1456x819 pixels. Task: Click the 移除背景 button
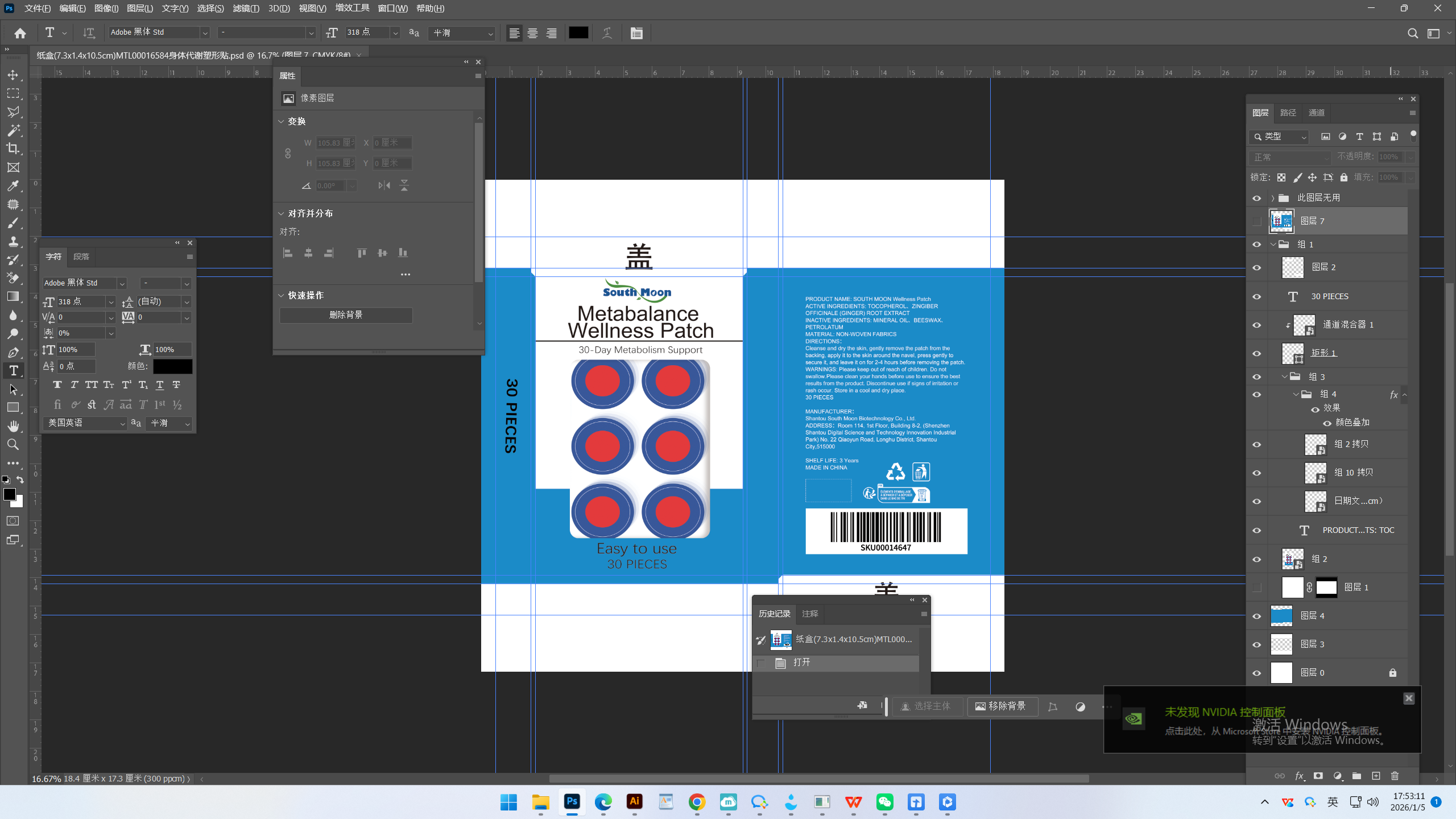click(1002, 706)
